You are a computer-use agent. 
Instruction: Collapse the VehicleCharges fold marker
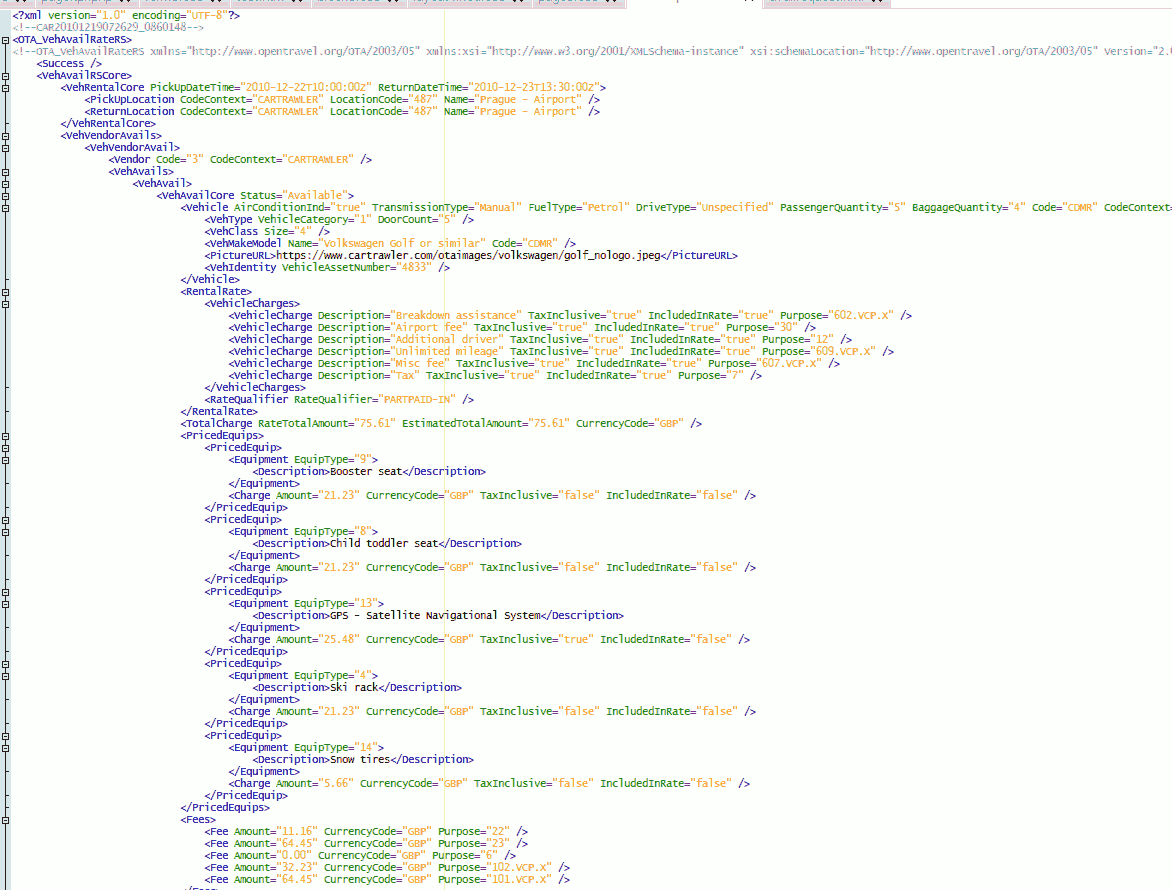point(5,304)
